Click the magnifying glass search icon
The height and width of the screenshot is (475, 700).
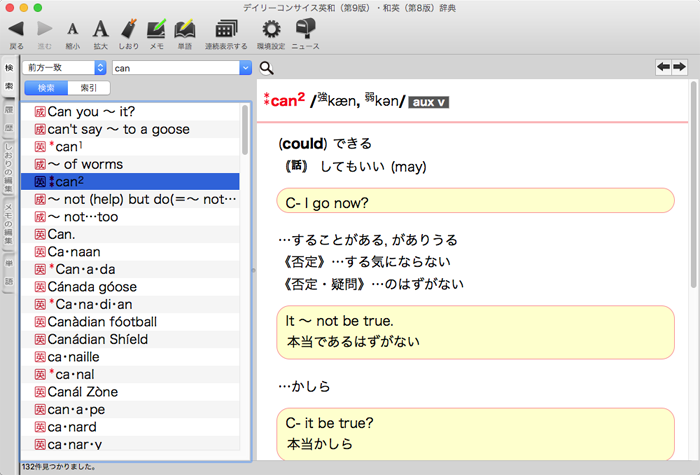267,68
